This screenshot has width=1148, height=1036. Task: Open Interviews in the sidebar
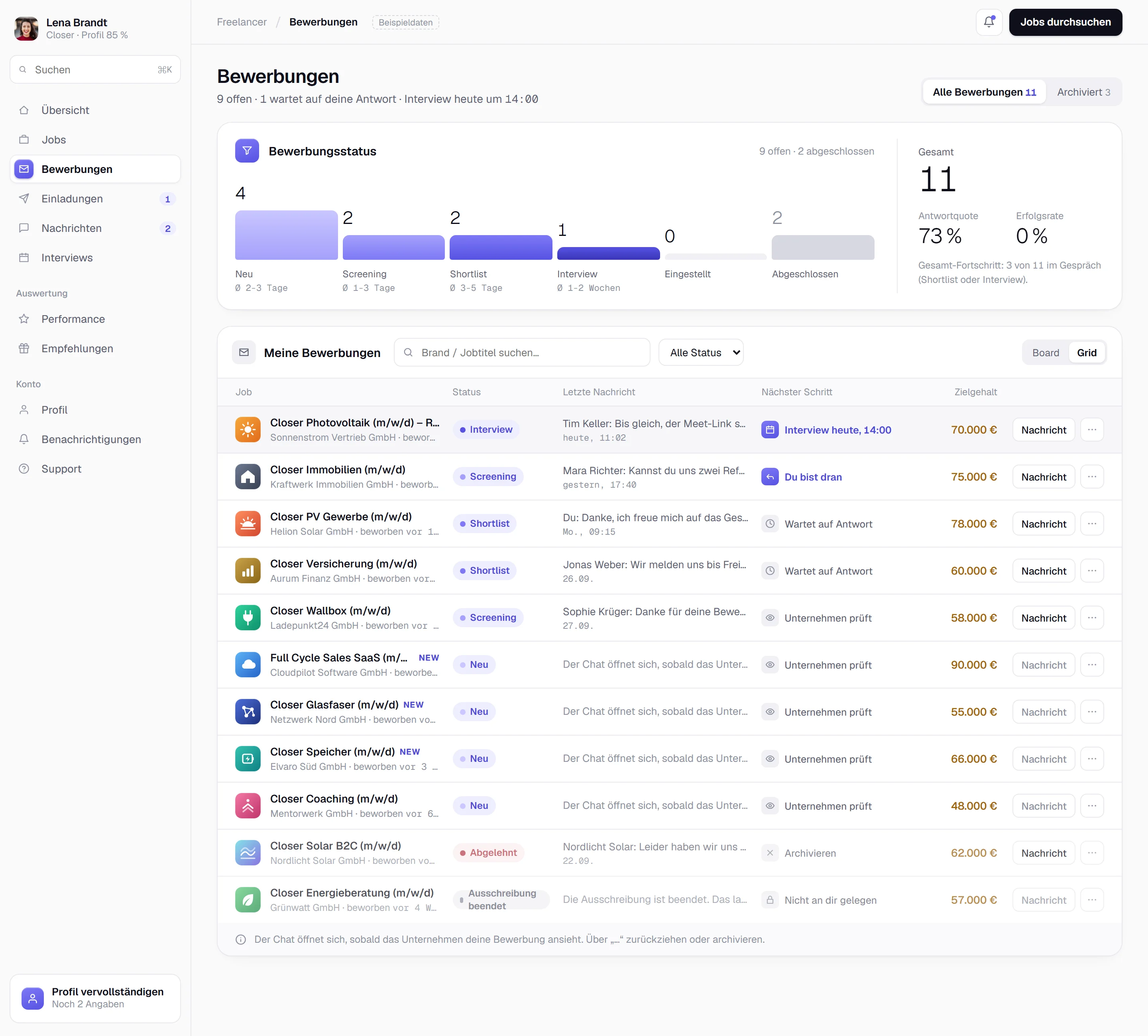[95, 258]
